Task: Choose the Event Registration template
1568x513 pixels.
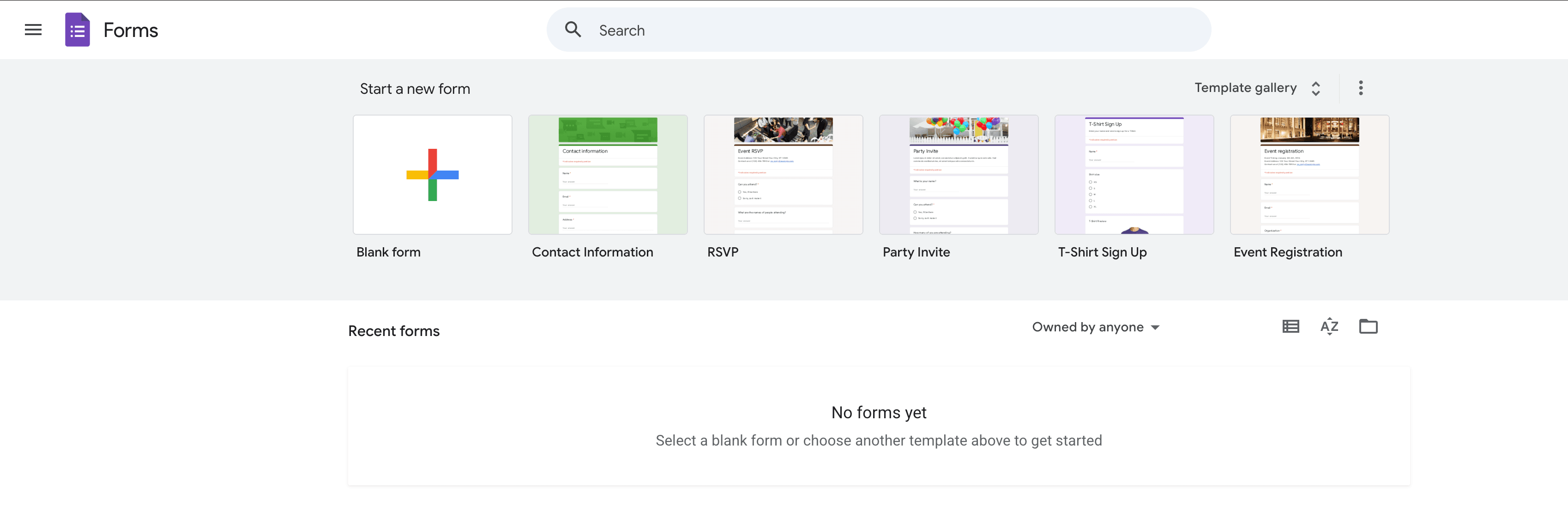Action: 1309,175
